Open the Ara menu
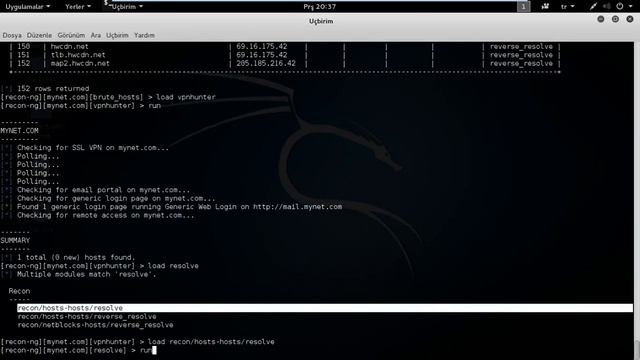The height and width of the screenshot is (360, 640). tap(96, 36)
